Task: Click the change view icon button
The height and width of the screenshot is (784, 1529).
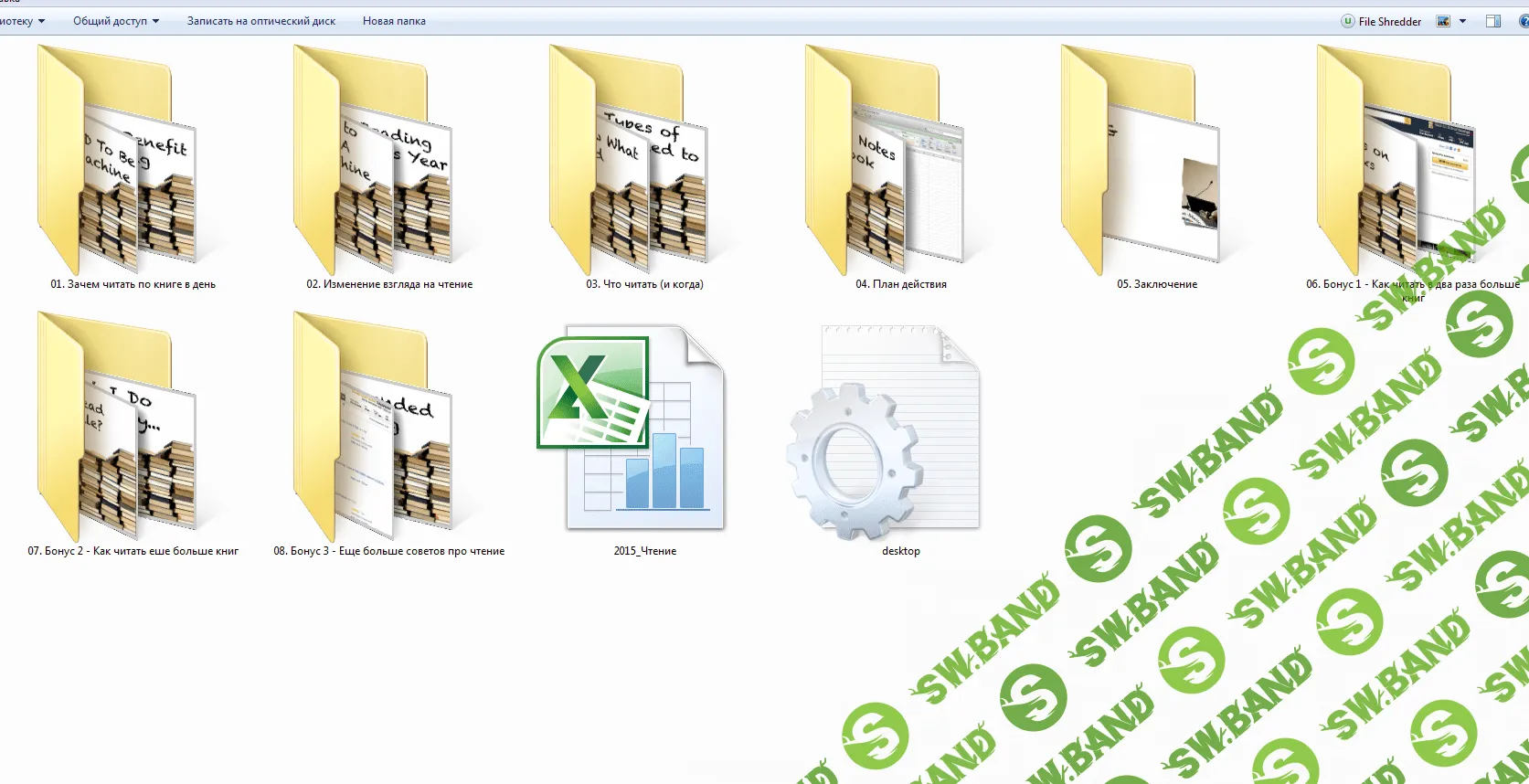Action: tap(1444, 21)
